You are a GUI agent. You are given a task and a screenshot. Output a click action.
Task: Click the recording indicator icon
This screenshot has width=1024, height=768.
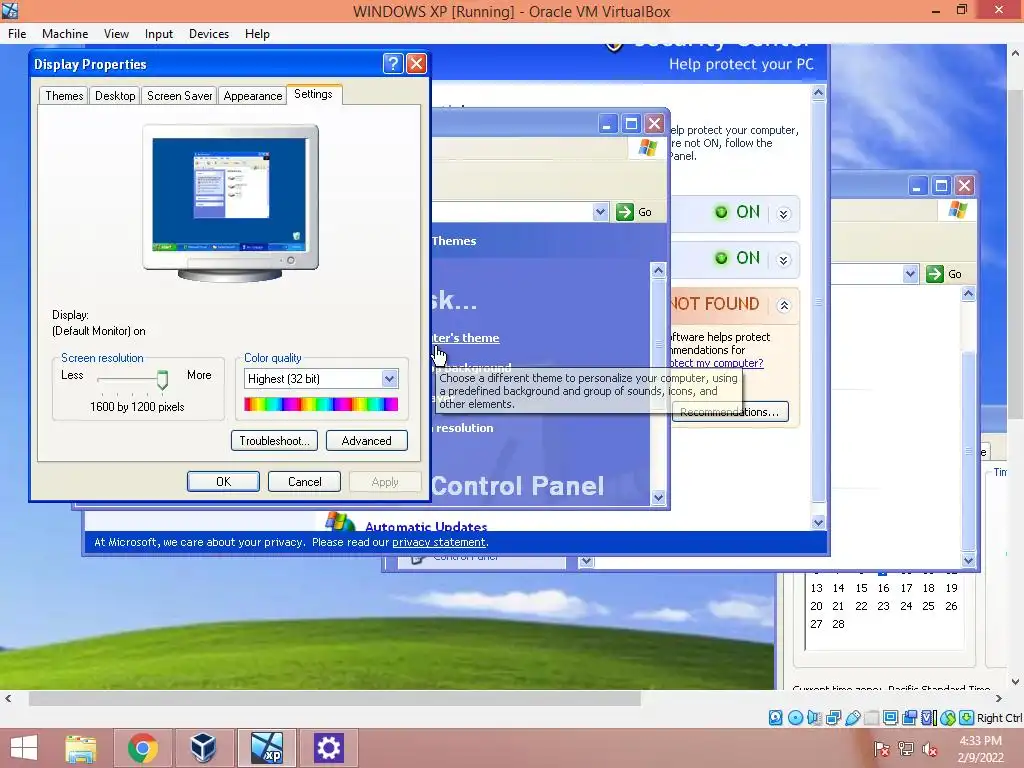point(909,718)
